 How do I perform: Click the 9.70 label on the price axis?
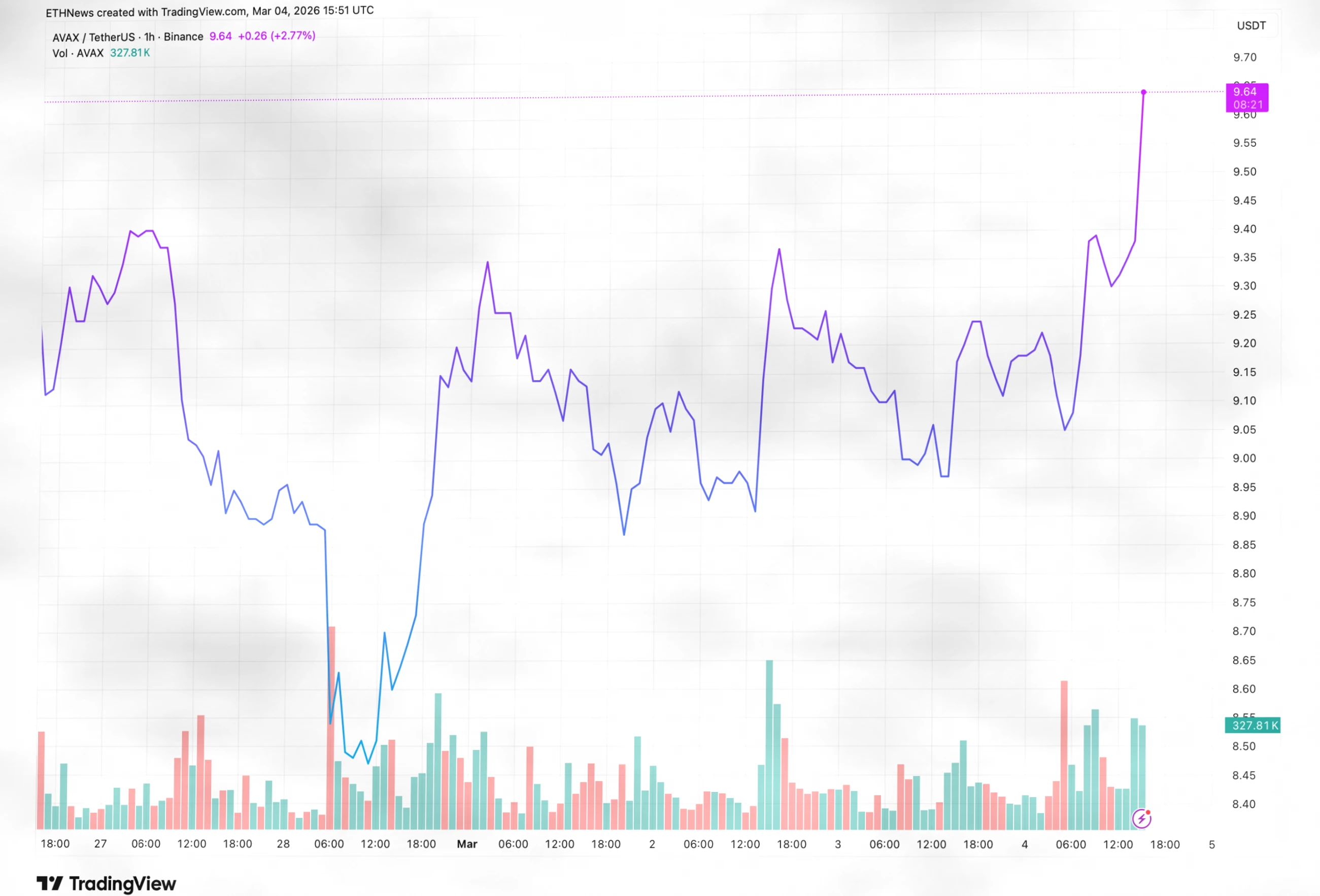[1244, 57]
